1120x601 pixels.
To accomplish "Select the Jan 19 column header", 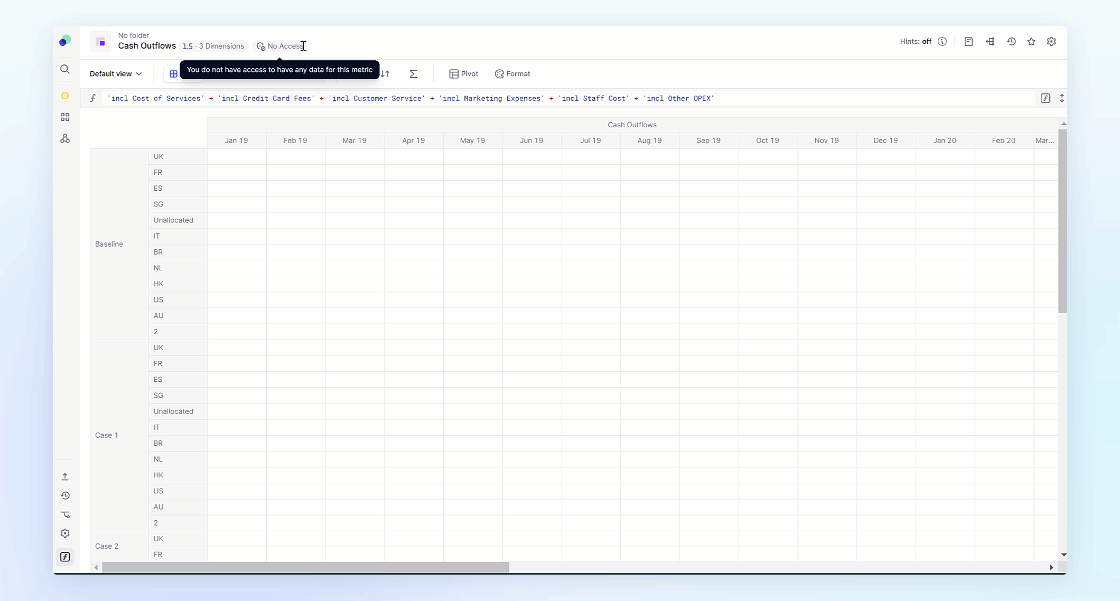I will (236, 141).
